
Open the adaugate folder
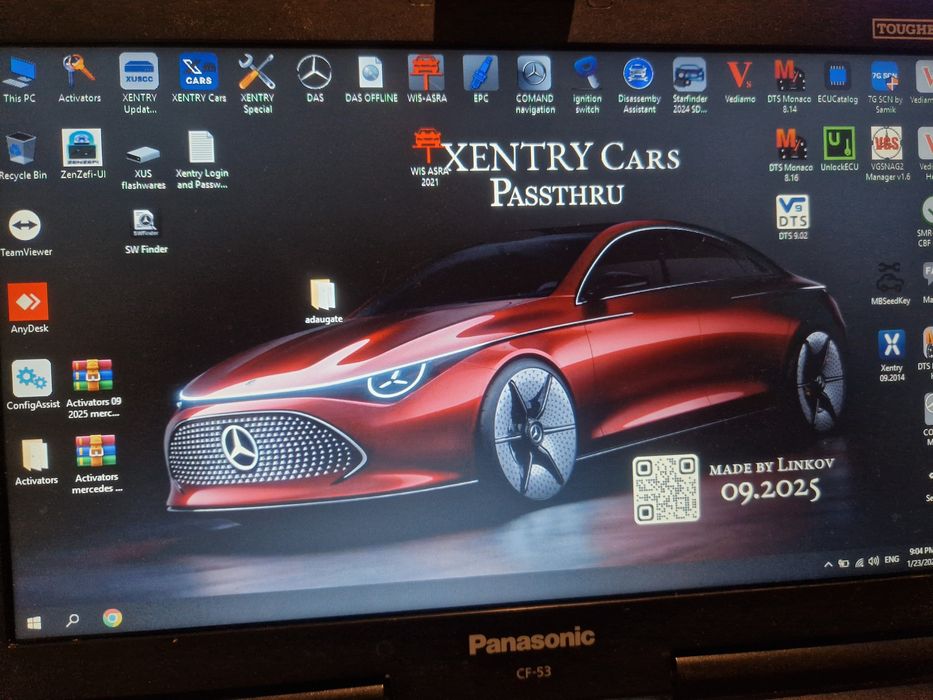(x=323, y=301)
